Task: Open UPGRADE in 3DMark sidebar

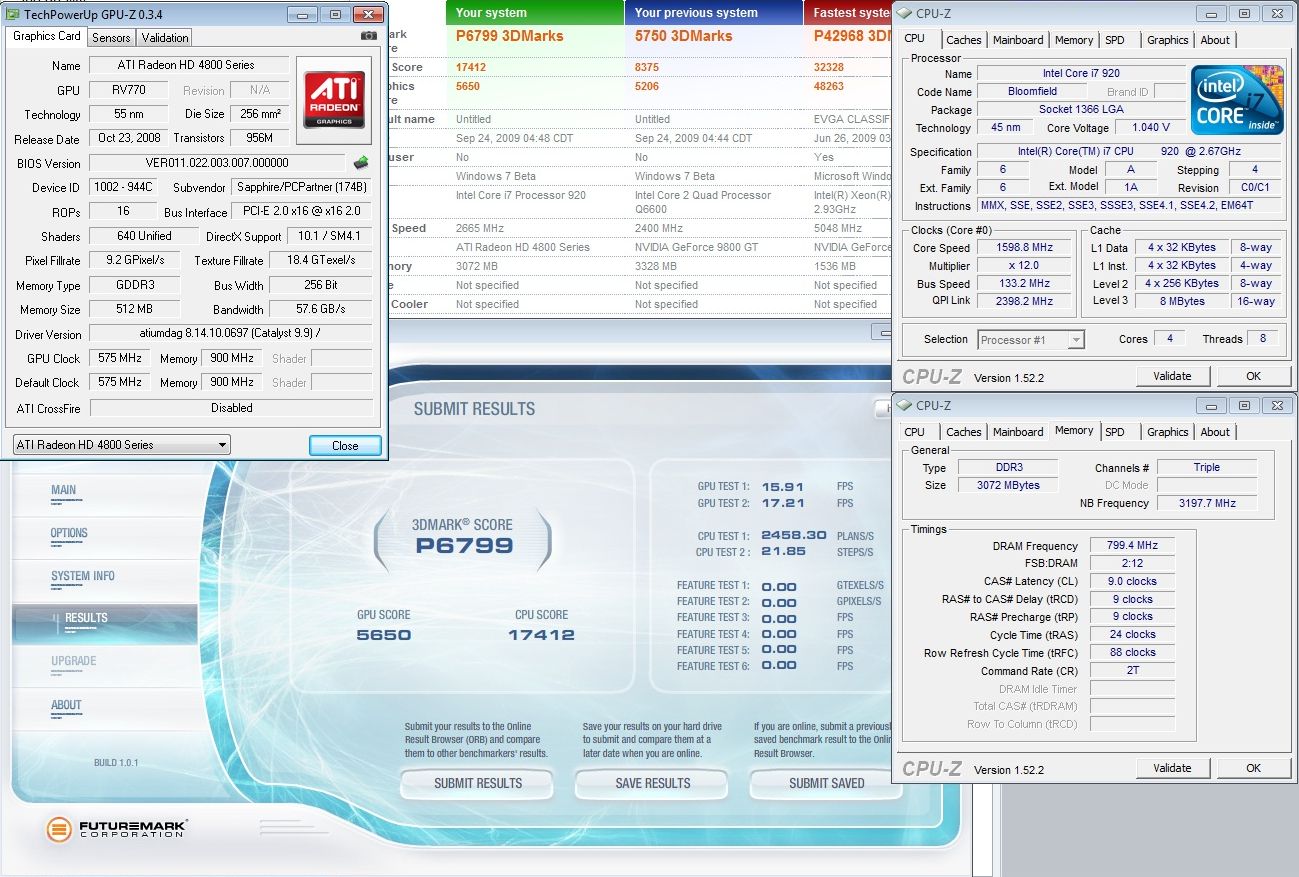Action: 74,663
